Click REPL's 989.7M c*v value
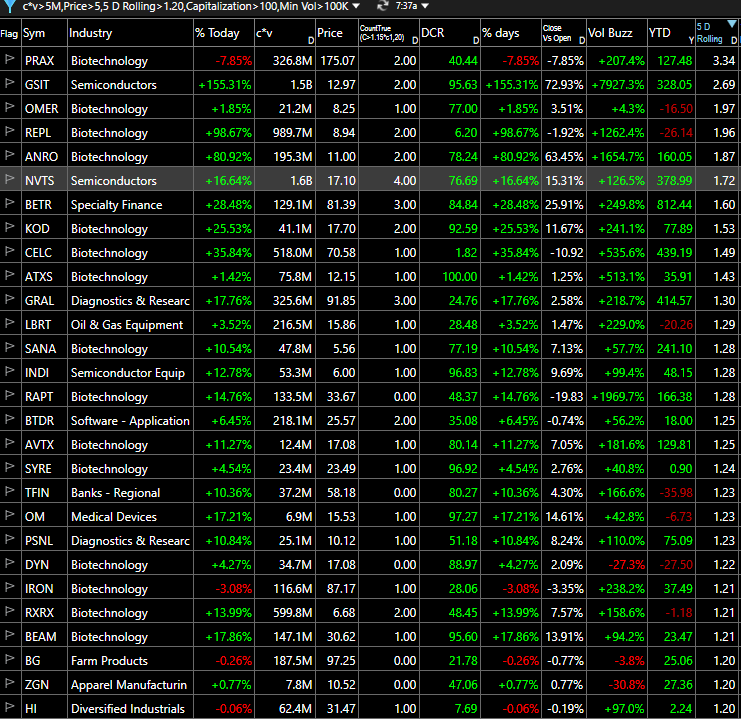This screenshot has height=719, width=741. tap(293, 133)
